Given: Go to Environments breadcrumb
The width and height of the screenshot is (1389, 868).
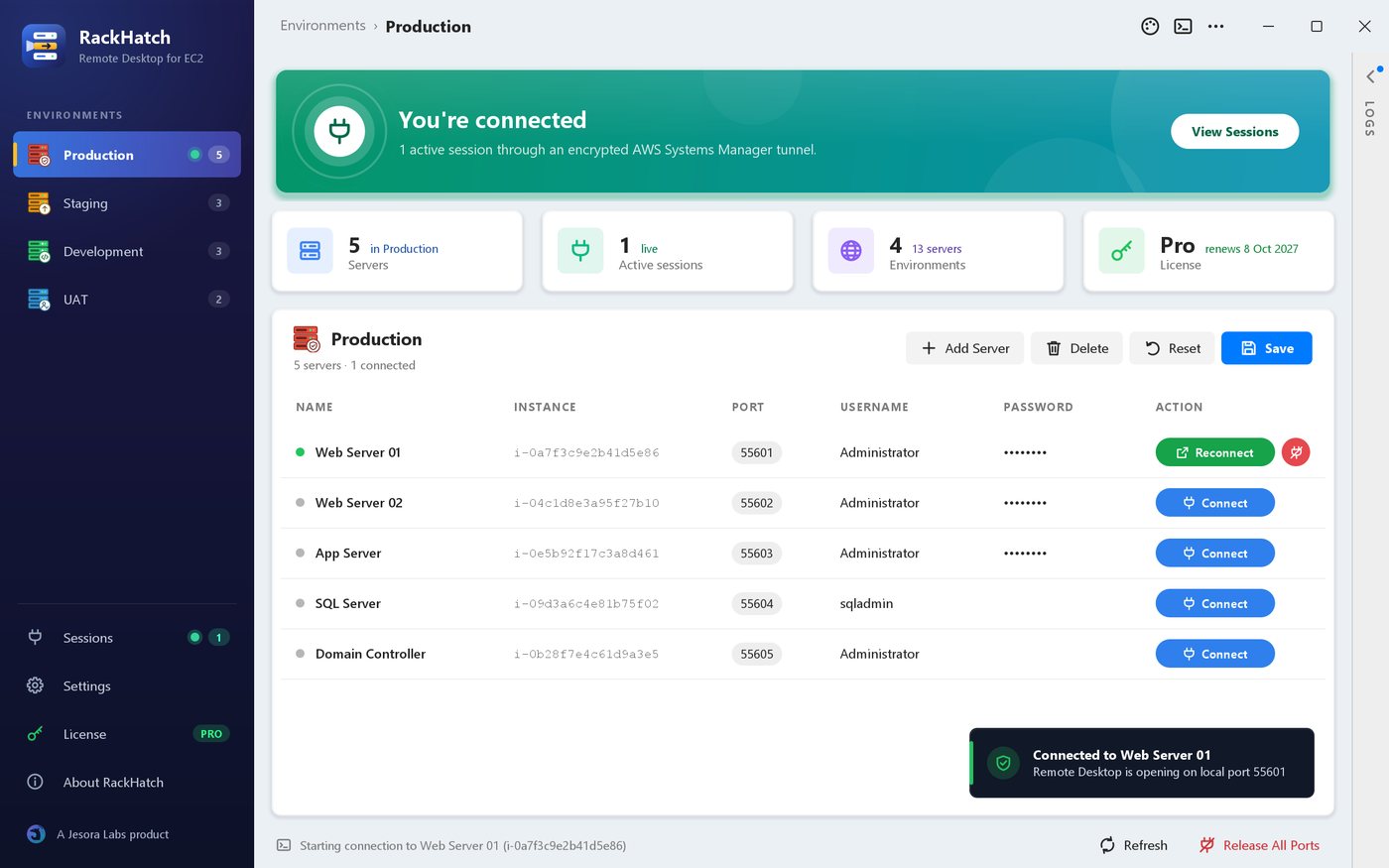Looking at the screenshot, I should pos(322,26).
